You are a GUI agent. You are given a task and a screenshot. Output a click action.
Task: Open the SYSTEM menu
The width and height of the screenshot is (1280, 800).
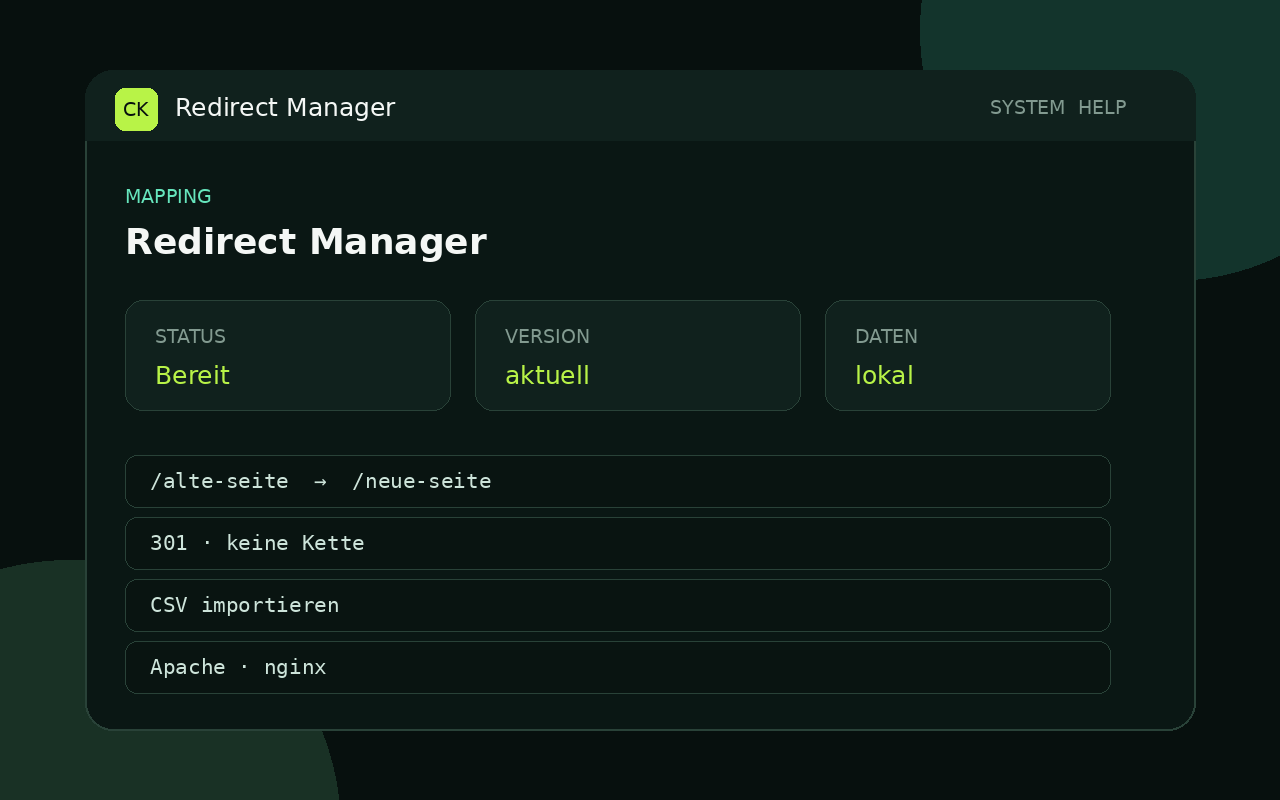click(1027, 108)
